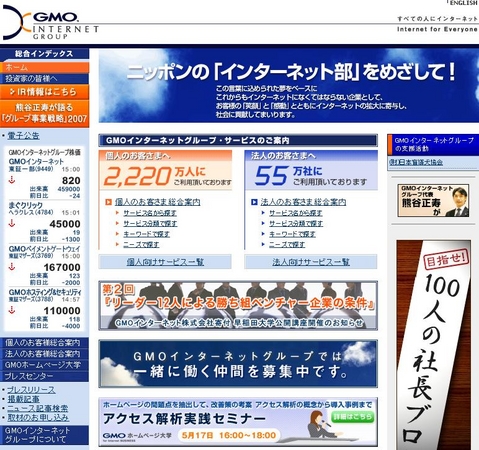Open キーワードで探す under corporate customers

click(x=292, y=234)
